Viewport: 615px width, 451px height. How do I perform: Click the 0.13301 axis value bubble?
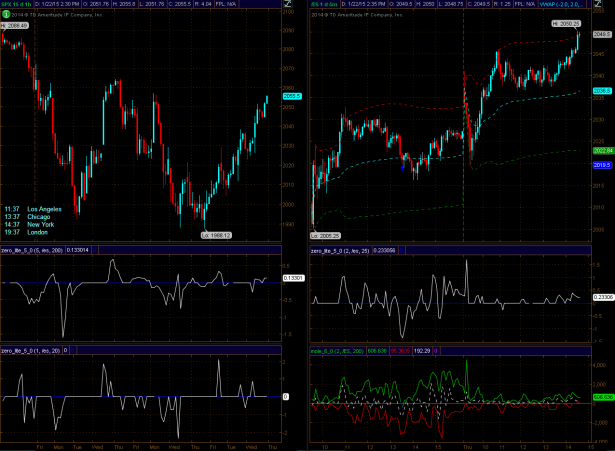point(293,278)
